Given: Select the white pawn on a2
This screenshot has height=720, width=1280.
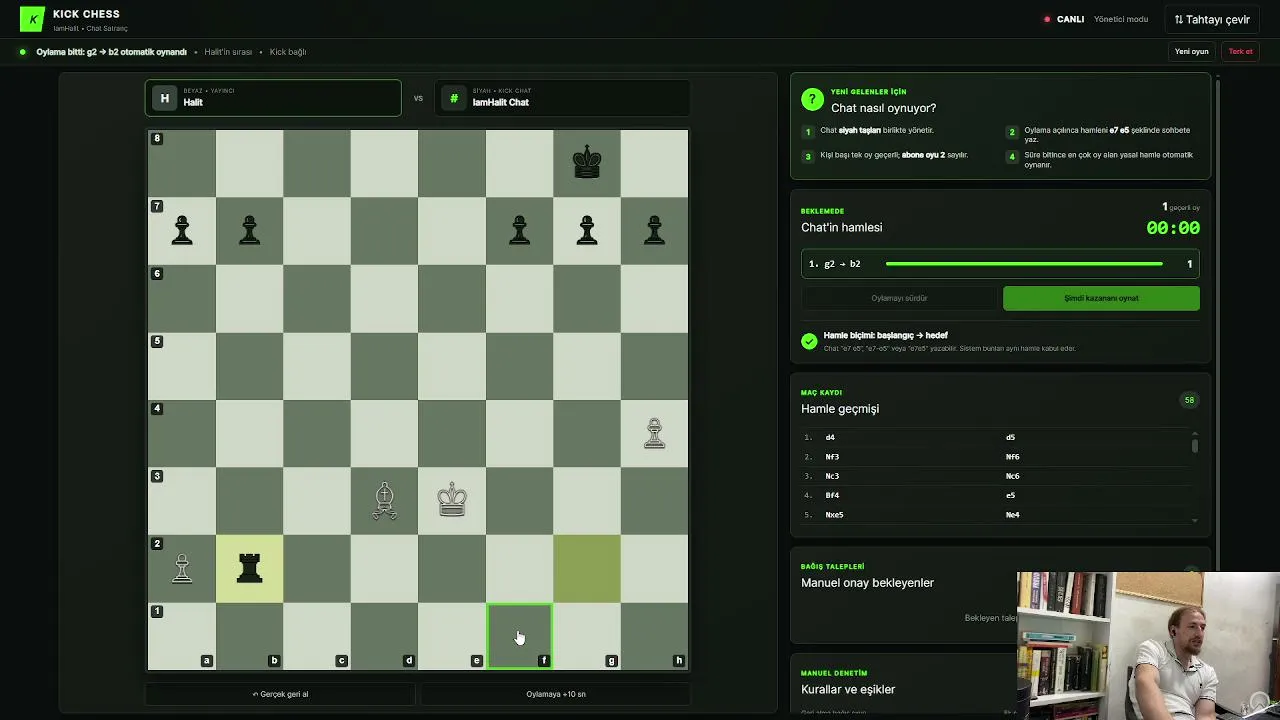Looking at the screenshot, I should click(x=182, y=568).
